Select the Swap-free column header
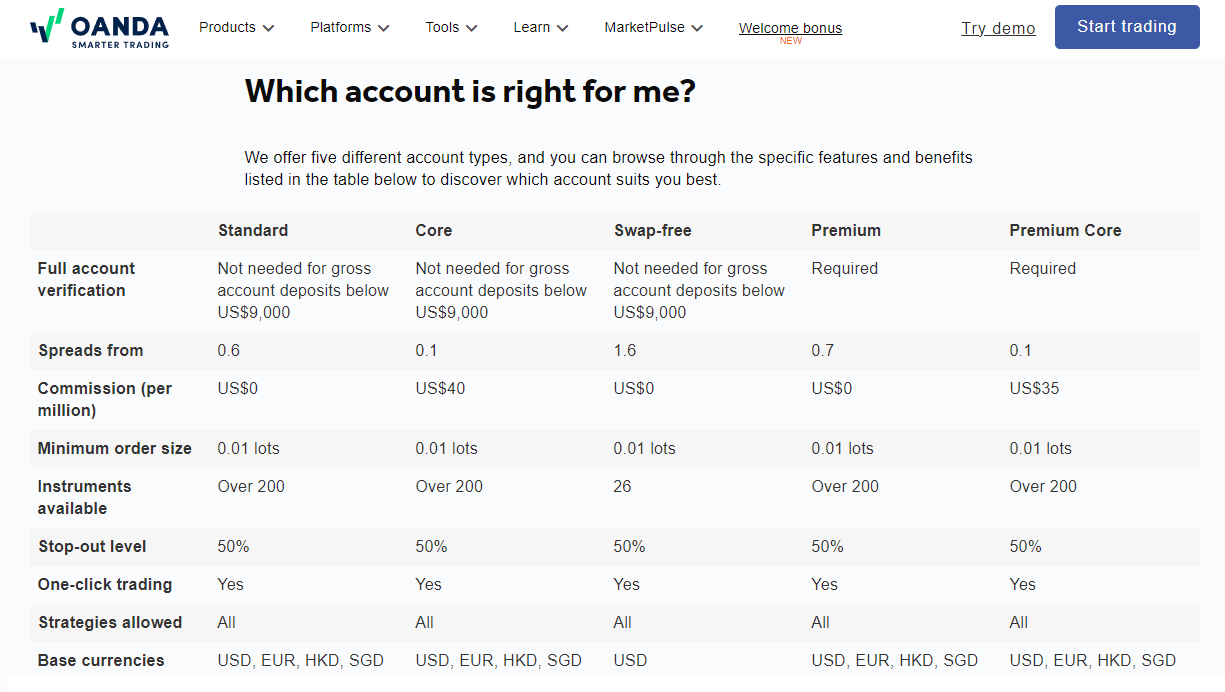Image resolution: width=1225 pixels, height=692 pixels. coord(652,230)
